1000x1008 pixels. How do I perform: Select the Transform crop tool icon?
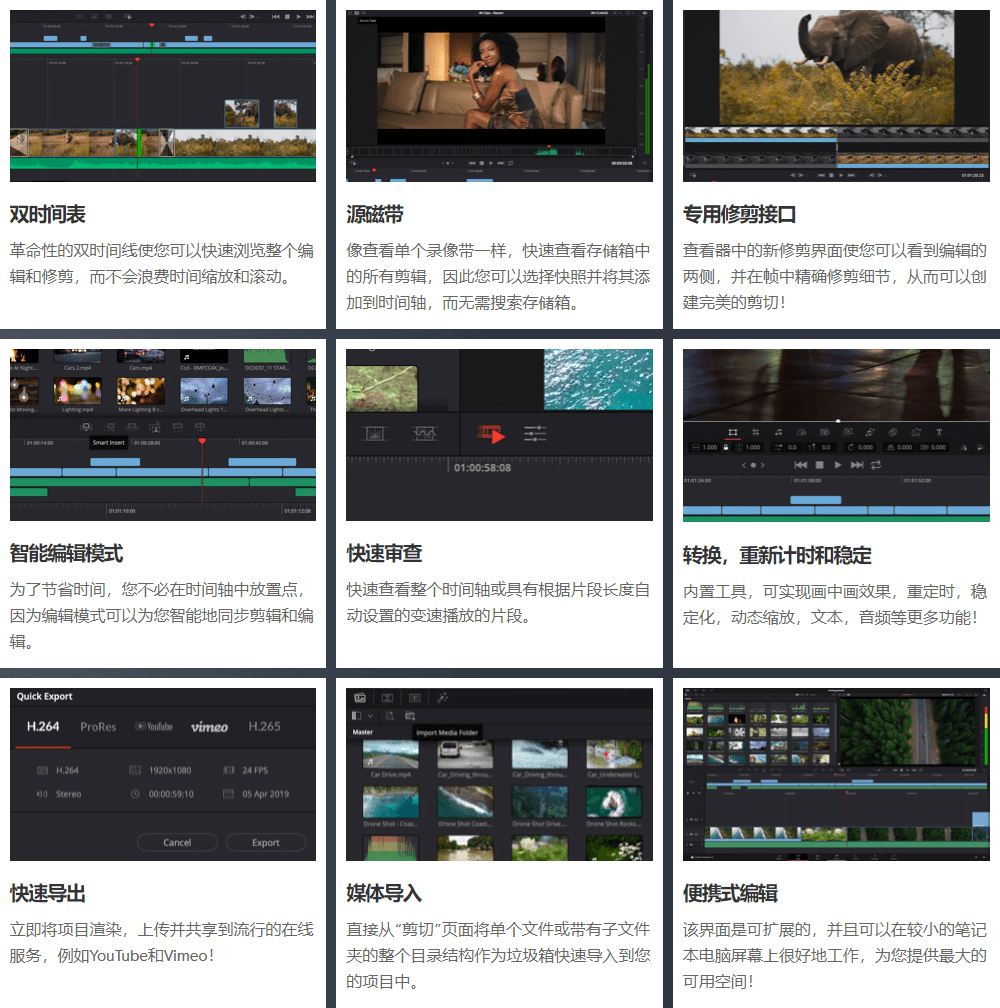[x=732, y=432]
